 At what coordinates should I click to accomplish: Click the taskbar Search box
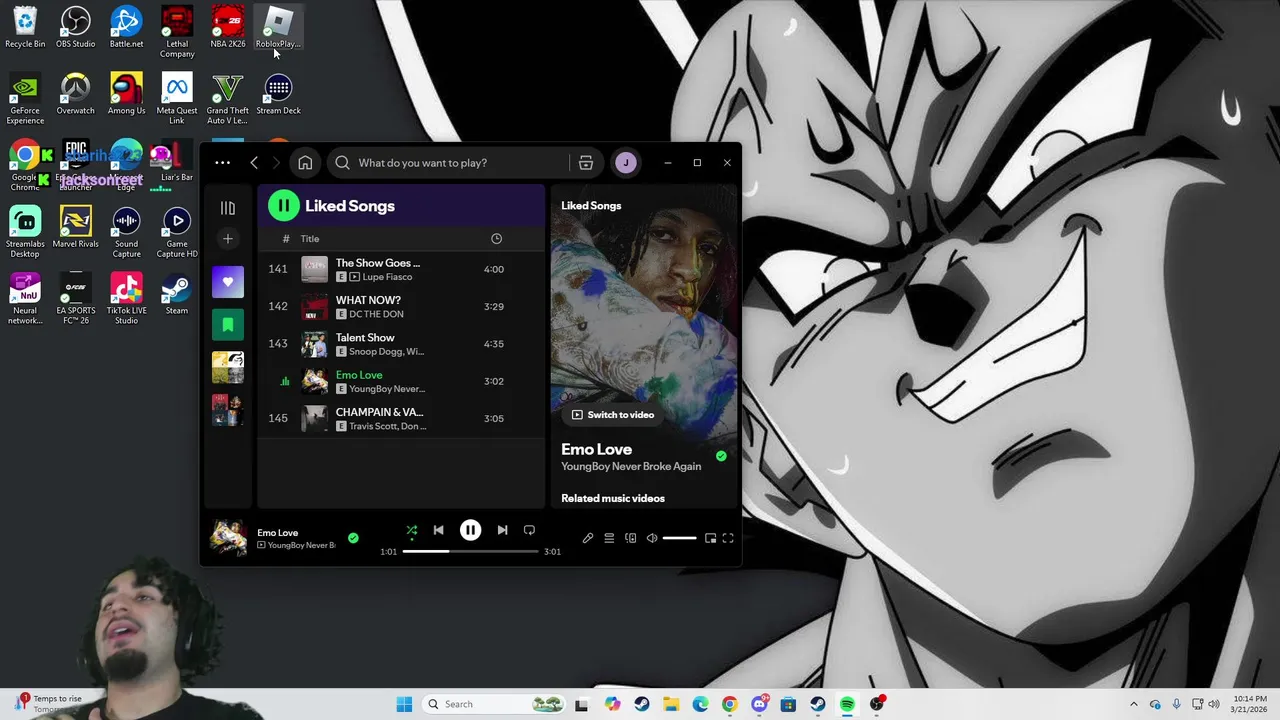(x=494, y=704)
